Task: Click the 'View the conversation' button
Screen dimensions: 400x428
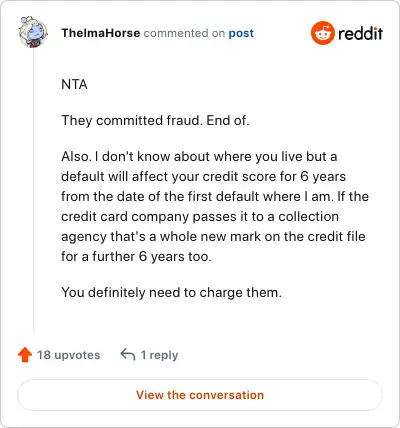Action: point(200,395)
